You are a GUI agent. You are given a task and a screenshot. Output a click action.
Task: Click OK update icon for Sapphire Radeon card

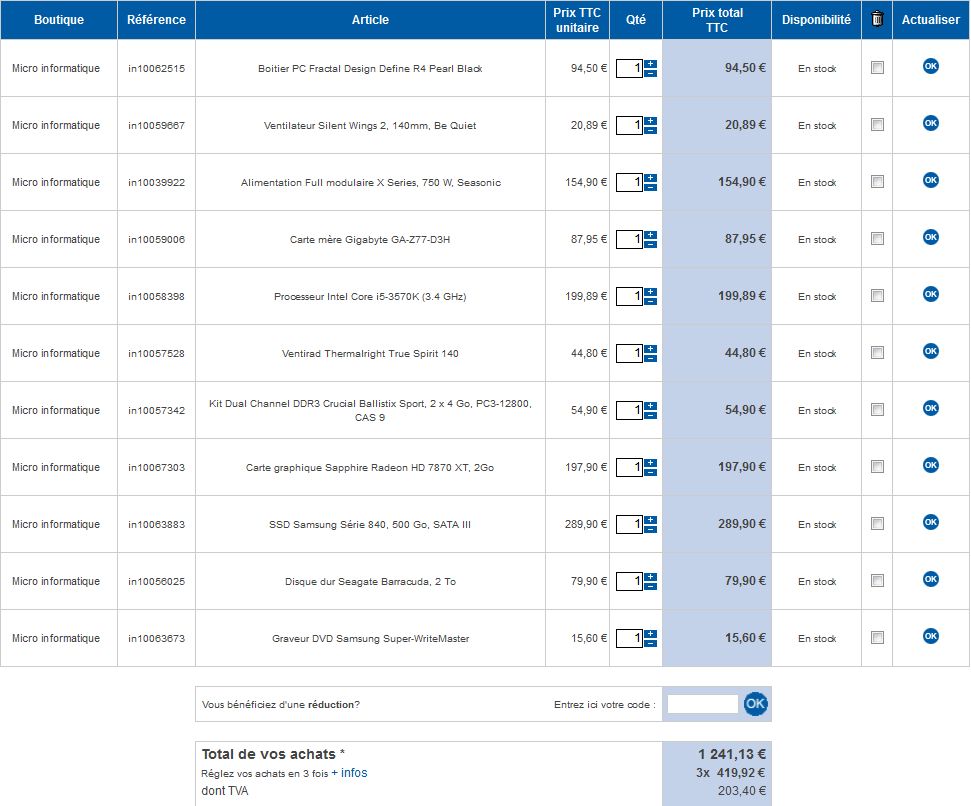(x=930, y=465)
